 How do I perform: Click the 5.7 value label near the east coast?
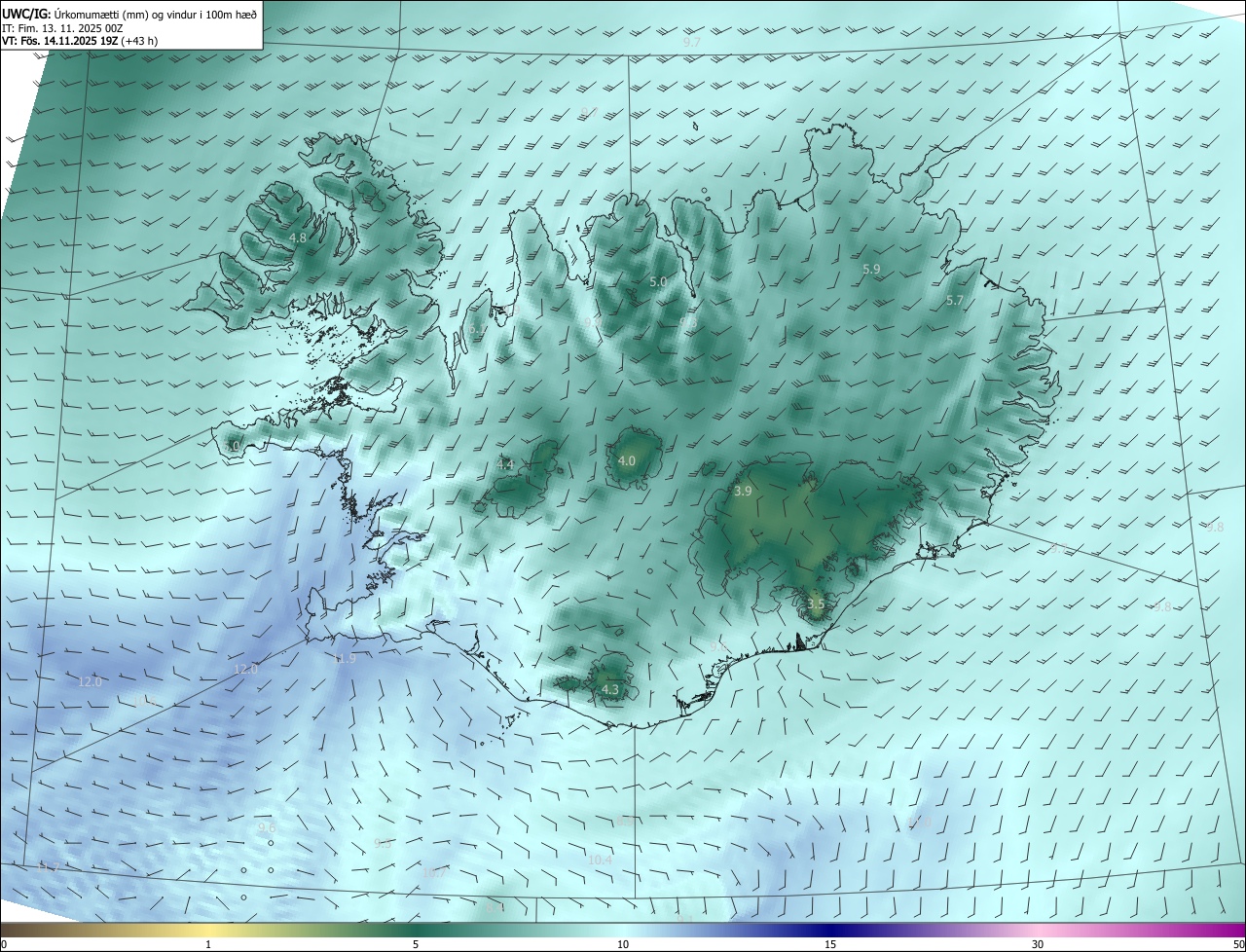pos(954,301)
